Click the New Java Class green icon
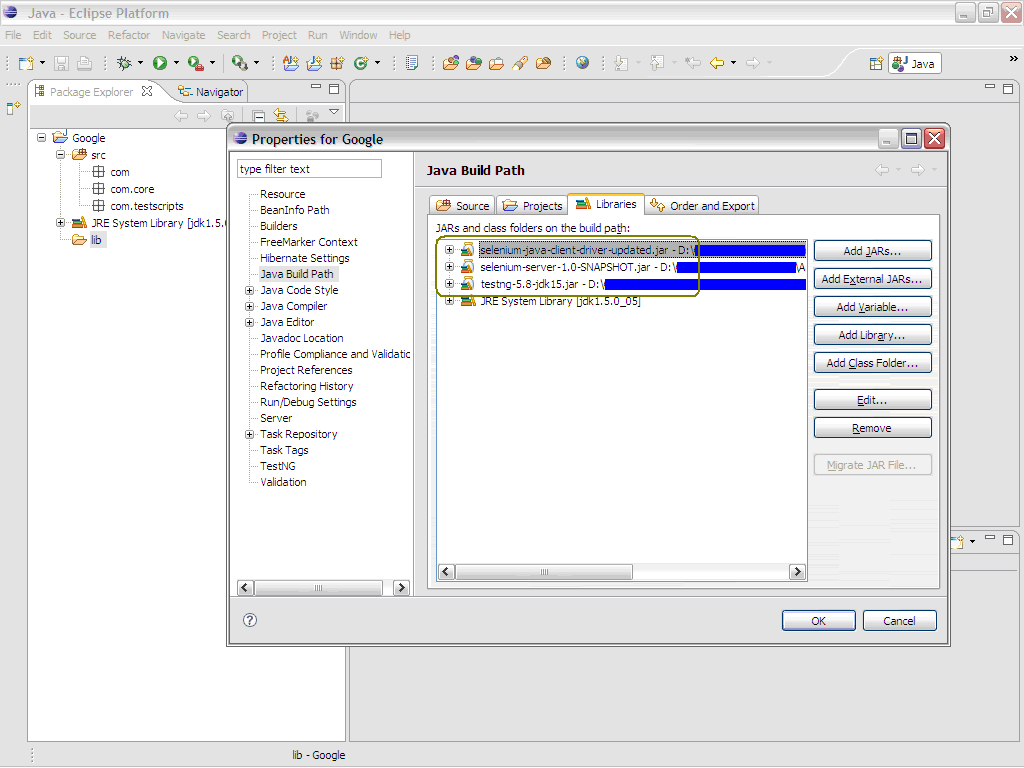1024x768 pixels. (x=361, y=63)
